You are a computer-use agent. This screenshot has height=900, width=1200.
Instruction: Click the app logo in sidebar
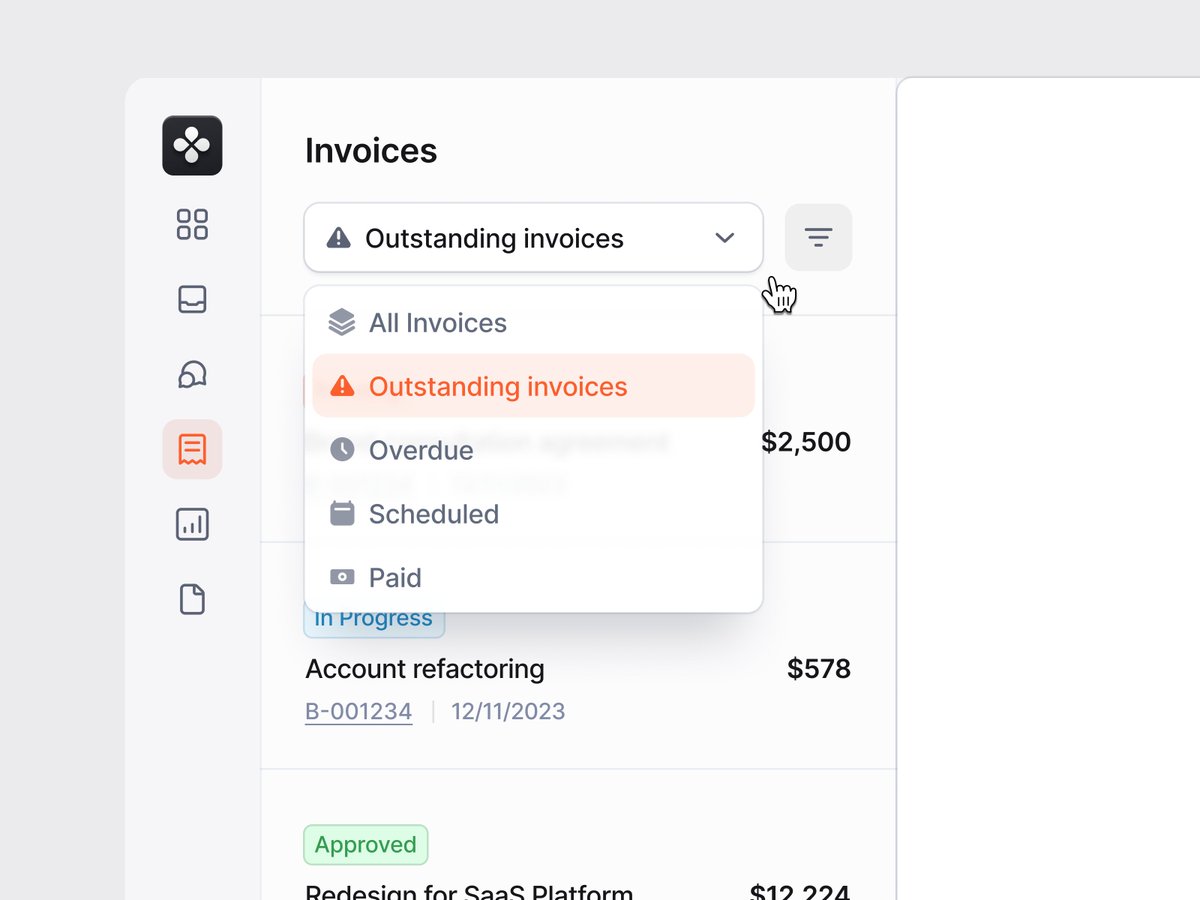[x=192, y=146]
